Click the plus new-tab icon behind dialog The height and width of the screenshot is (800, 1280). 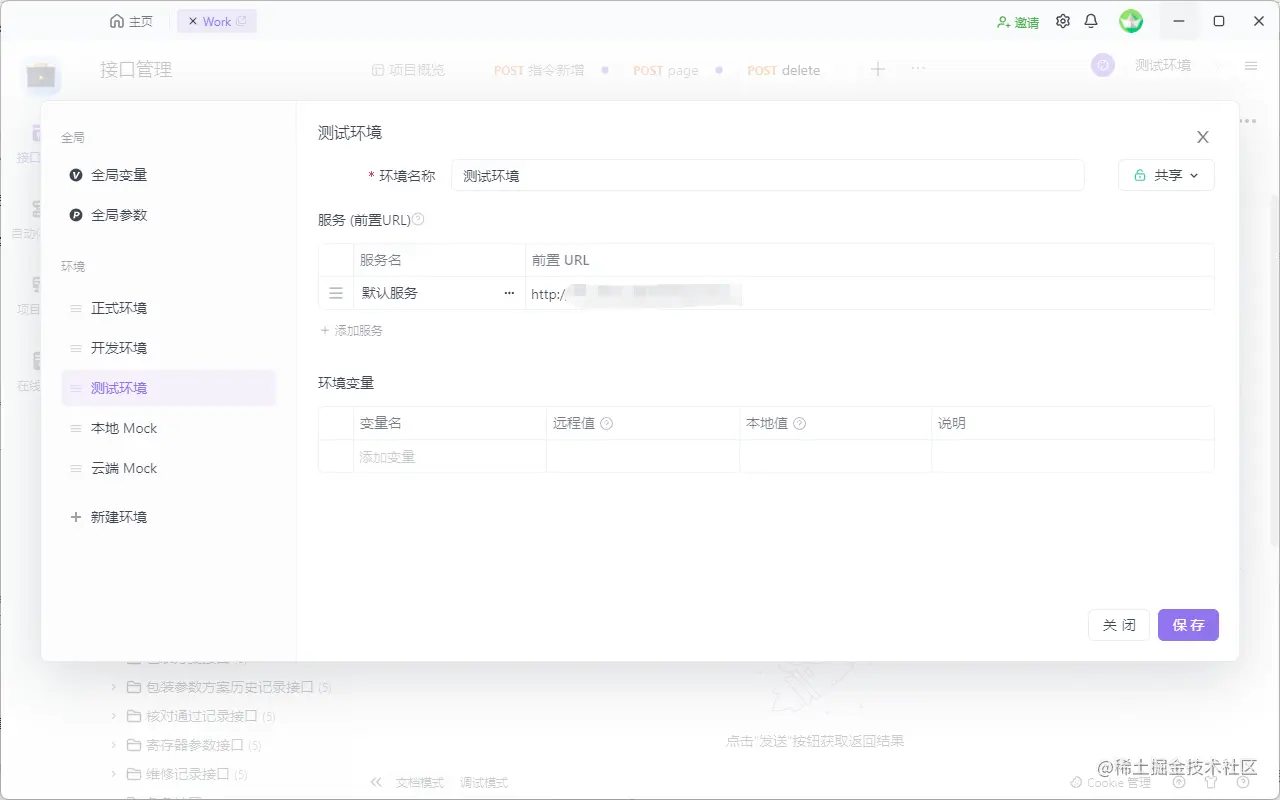pos(878,69)
